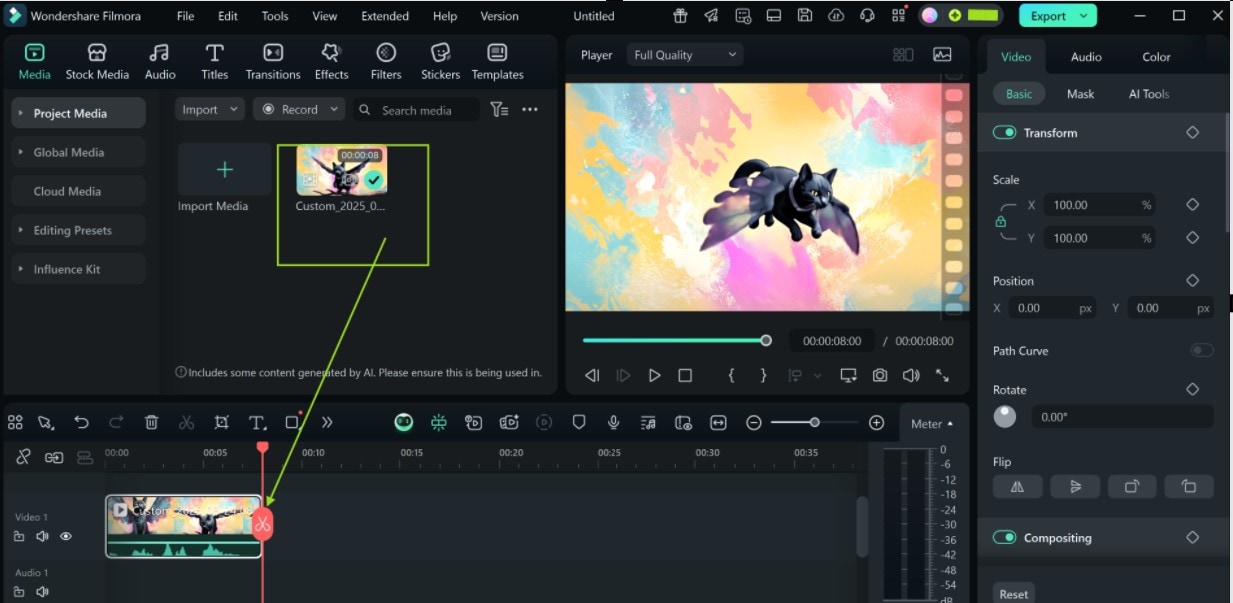Open the Transitions tab
This screenshot has height=603, width=1233.
point(273,62)
